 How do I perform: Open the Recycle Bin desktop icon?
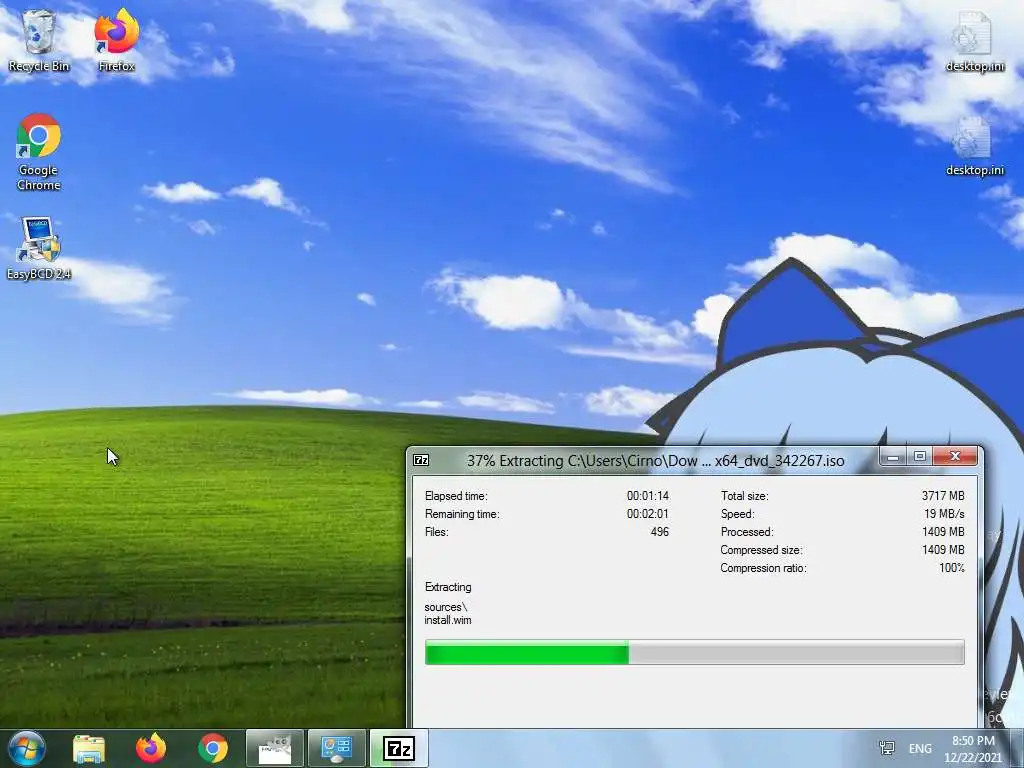point(39,40)
